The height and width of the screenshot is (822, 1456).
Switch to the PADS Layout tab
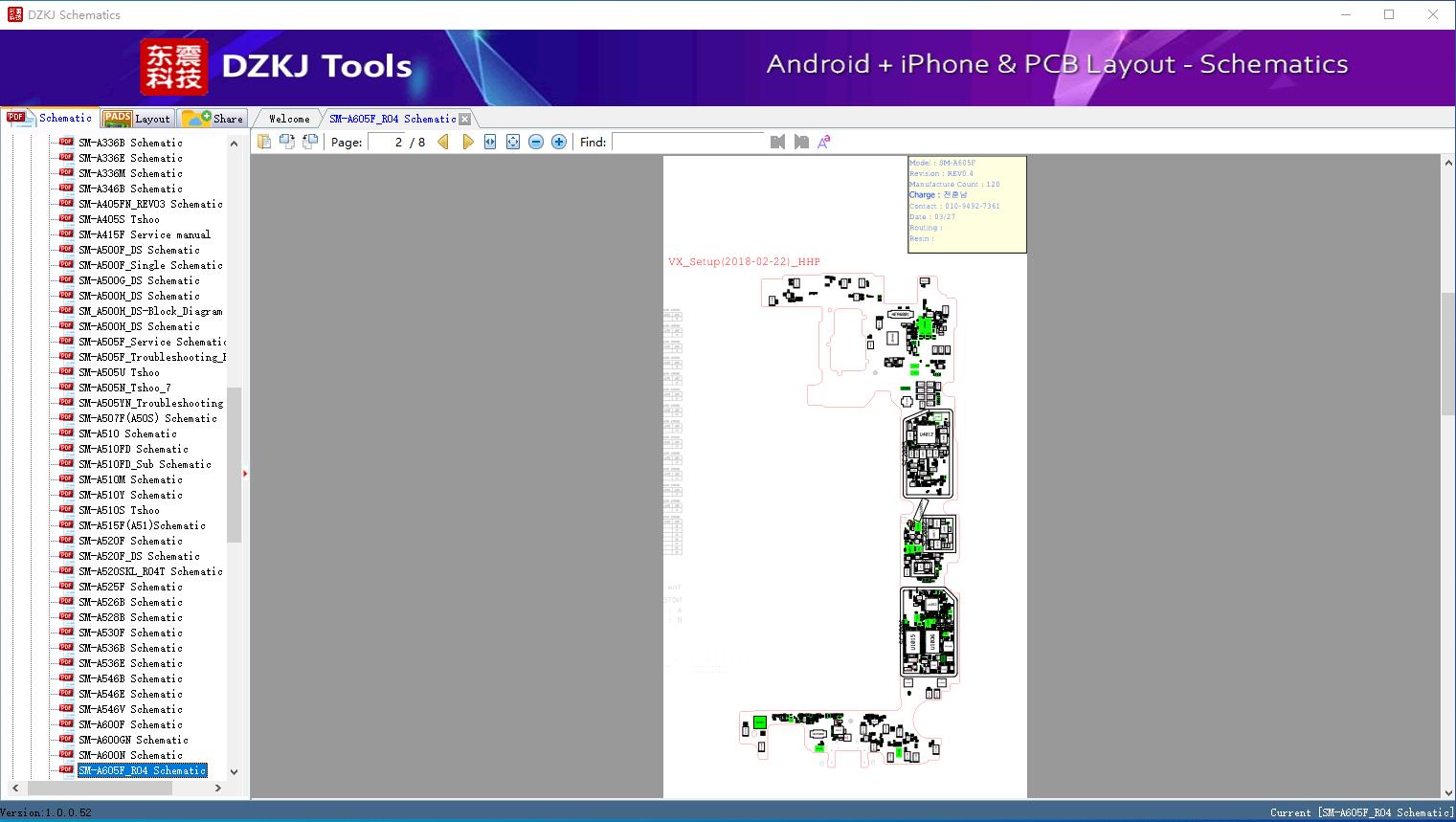click(x=137, y=119)
